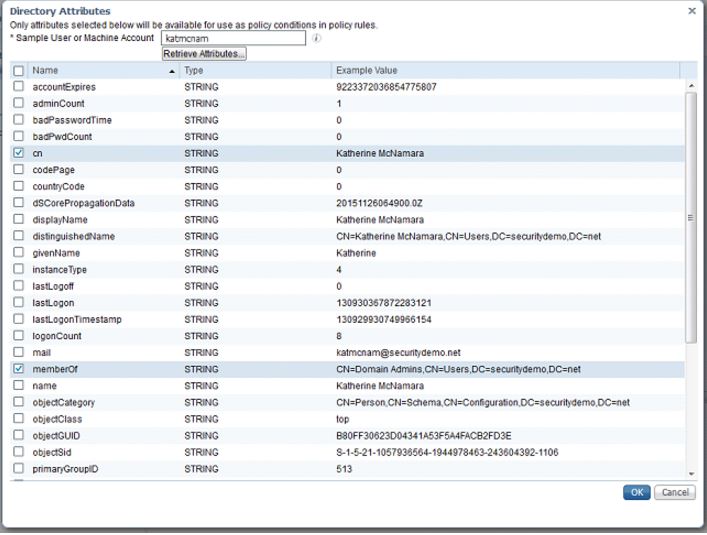
Task: Click the objectGUID value B80FF30623D04341A53F5A4FACB2FD3E
Action: (424, 436)
